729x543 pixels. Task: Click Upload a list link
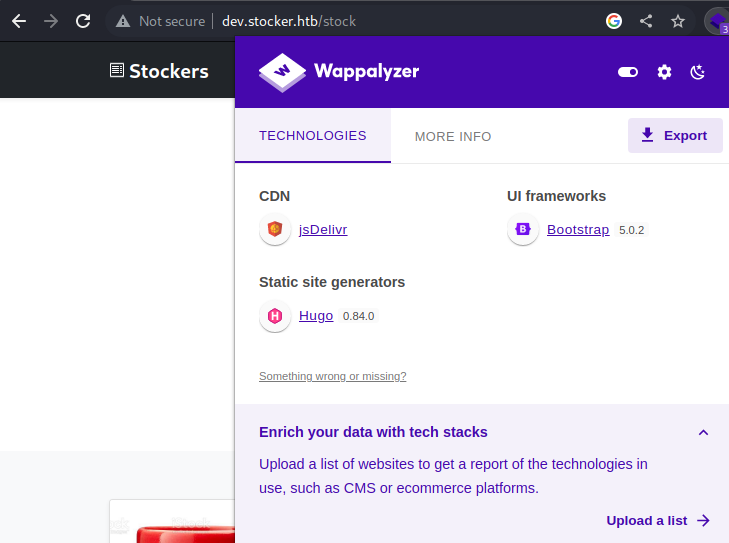point(658,521)
